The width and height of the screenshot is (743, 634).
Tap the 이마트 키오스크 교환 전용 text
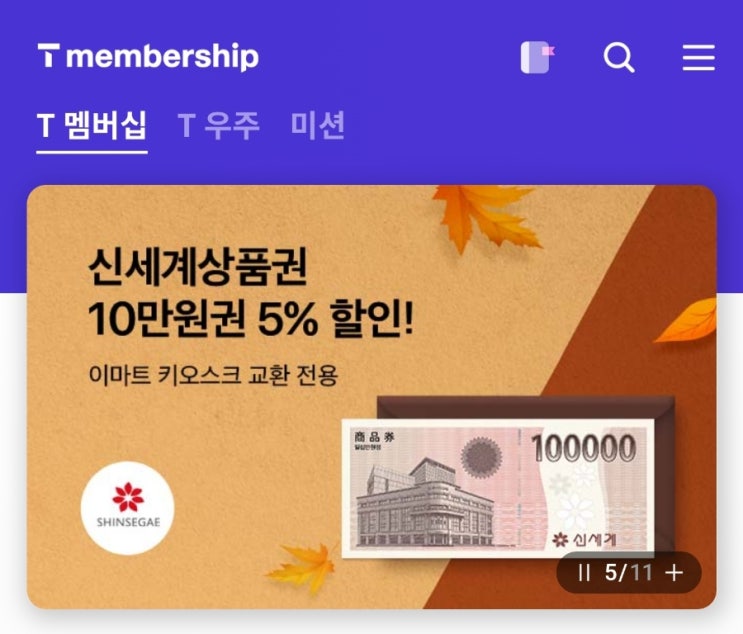(x=213, y=375)
